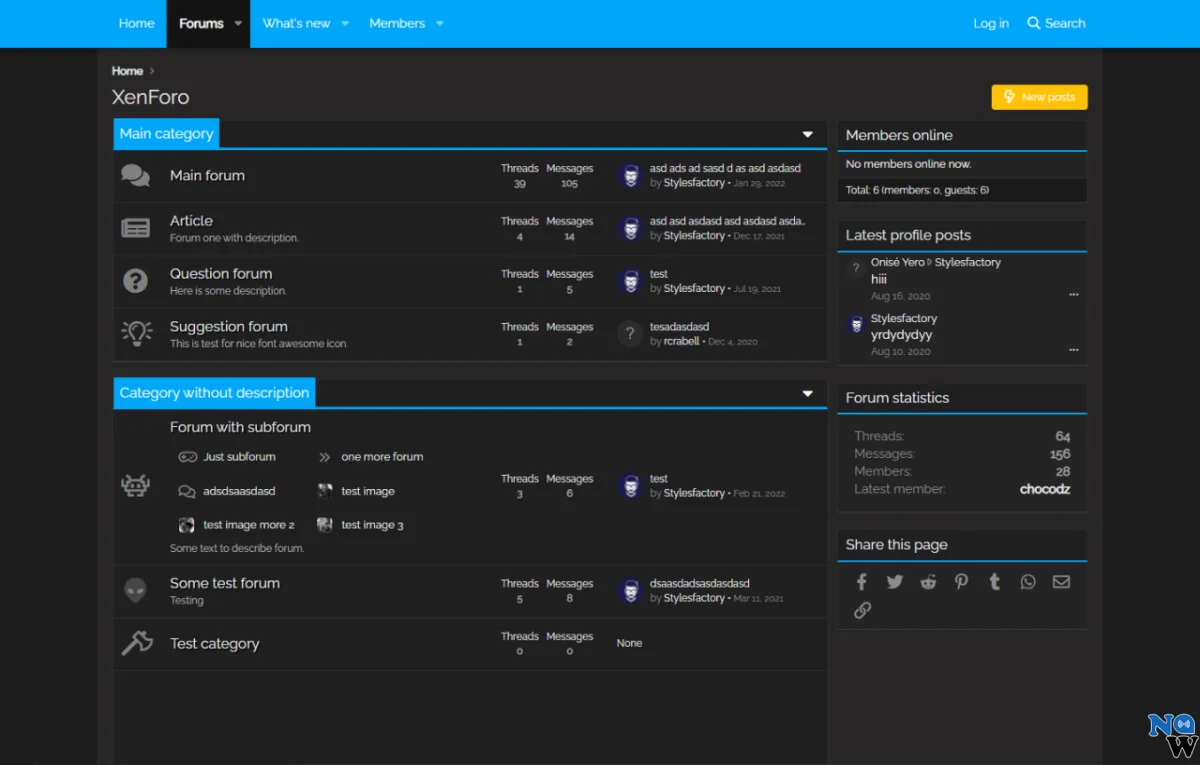Click the yellow New posts button
Viewport: 1200px width, 765px height.
[1039, 97]
